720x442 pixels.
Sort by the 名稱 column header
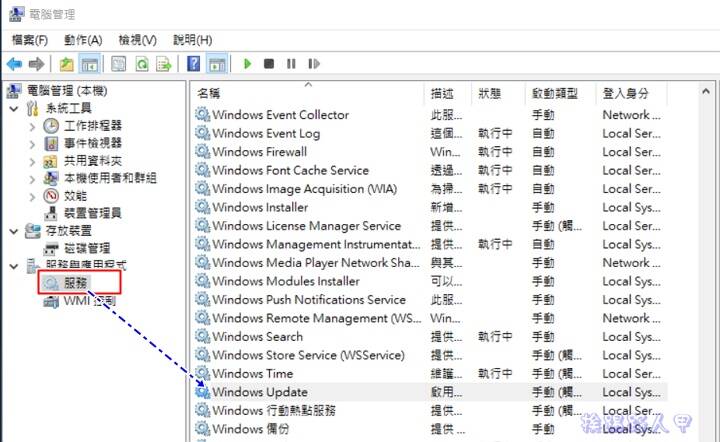307,94
